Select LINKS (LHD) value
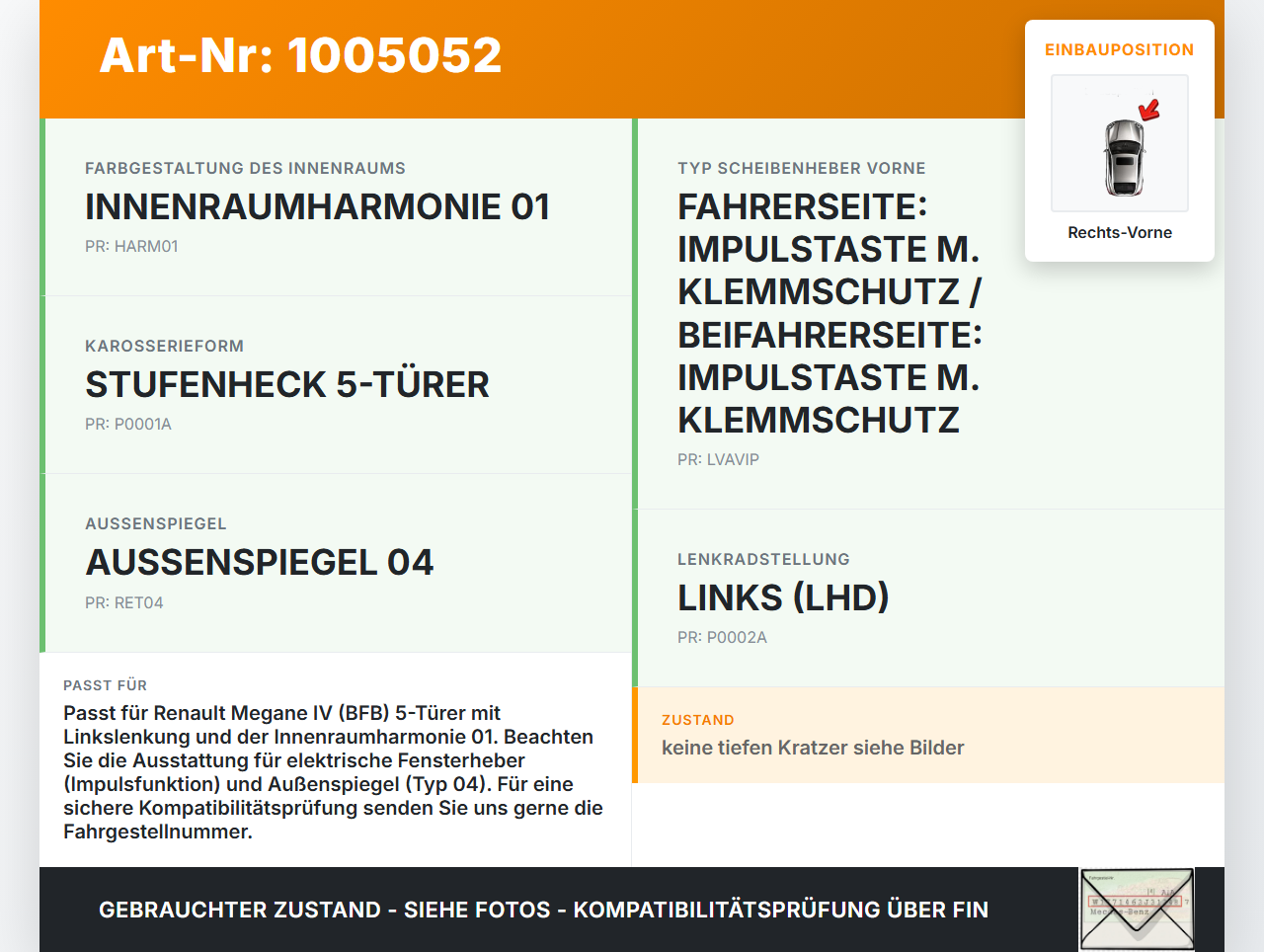Viewport: 1264px width, 952px height. coord(783,598)
